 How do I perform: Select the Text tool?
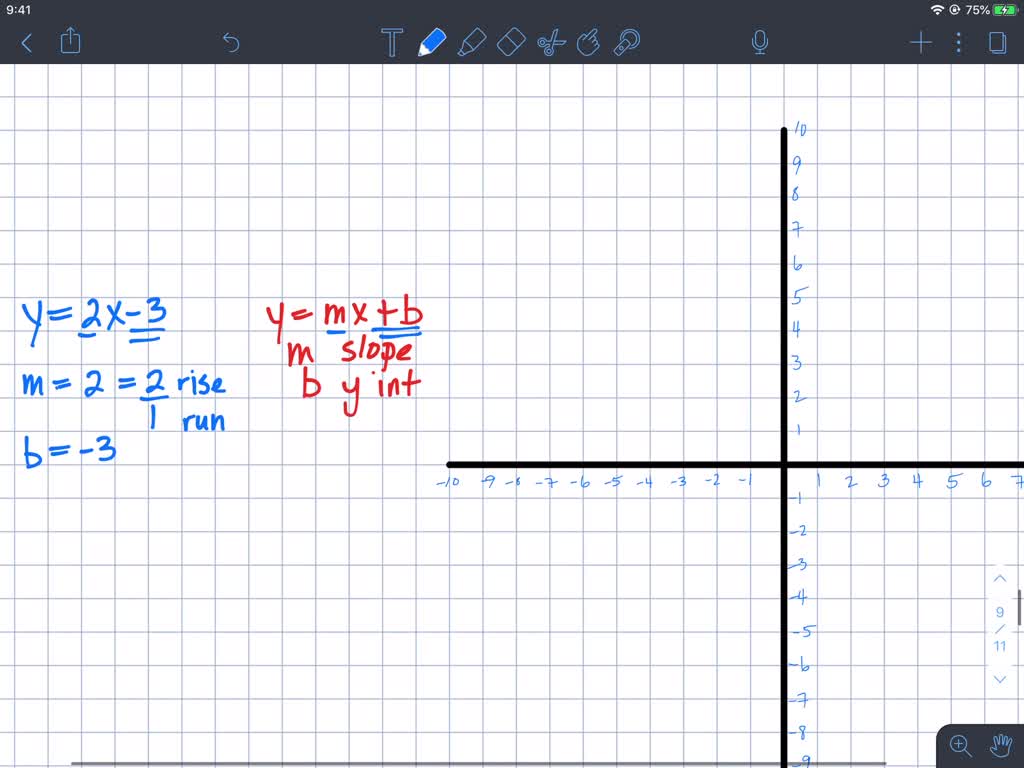(391, 42)
